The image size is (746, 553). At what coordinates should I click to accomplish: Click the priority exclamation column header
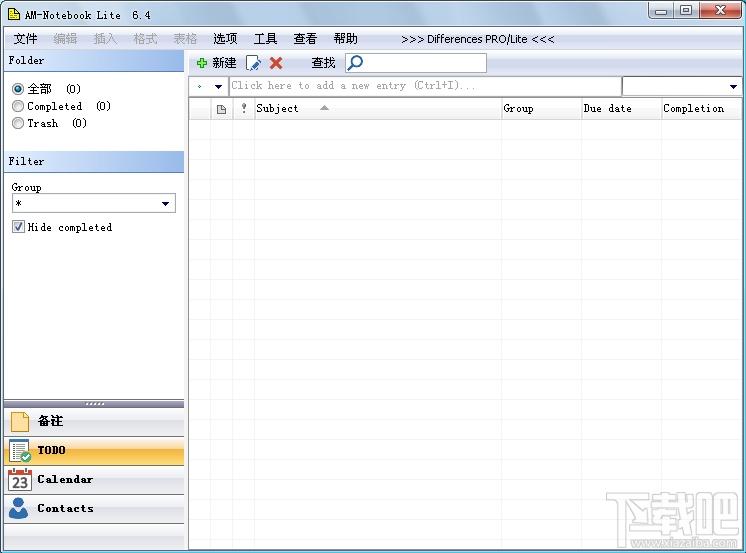coord(244,109)
